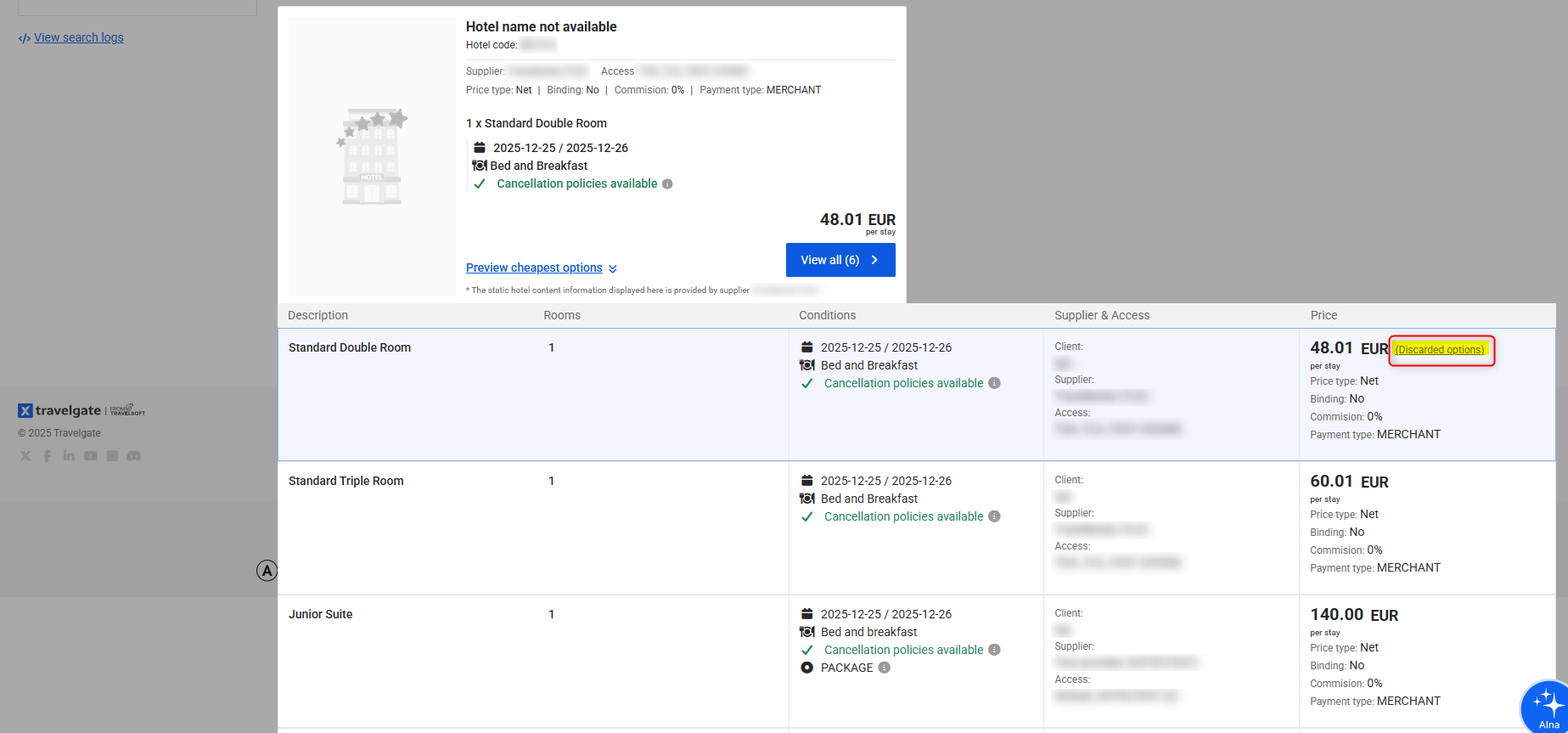The image size is (1568, 733).
Task: Click info icon on hotel card cancellation policies
Action: point(667,184)
